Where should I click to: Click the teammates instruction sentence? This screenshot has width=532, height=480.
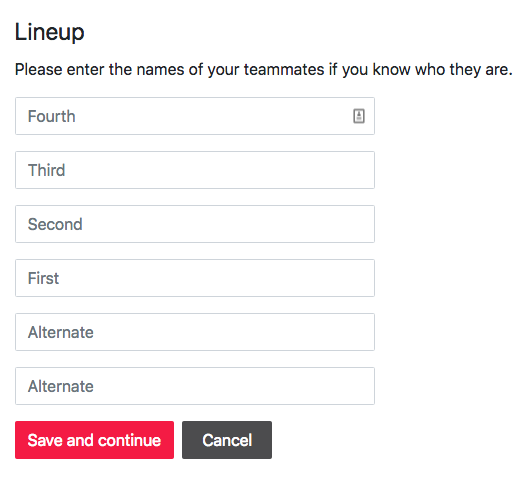pyautogui.click(x=264, y=70)
